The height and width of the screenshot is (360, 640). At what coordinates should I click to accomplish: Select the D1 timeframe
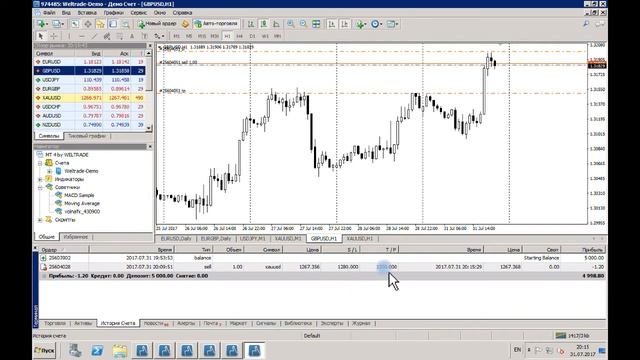(252, 36)
